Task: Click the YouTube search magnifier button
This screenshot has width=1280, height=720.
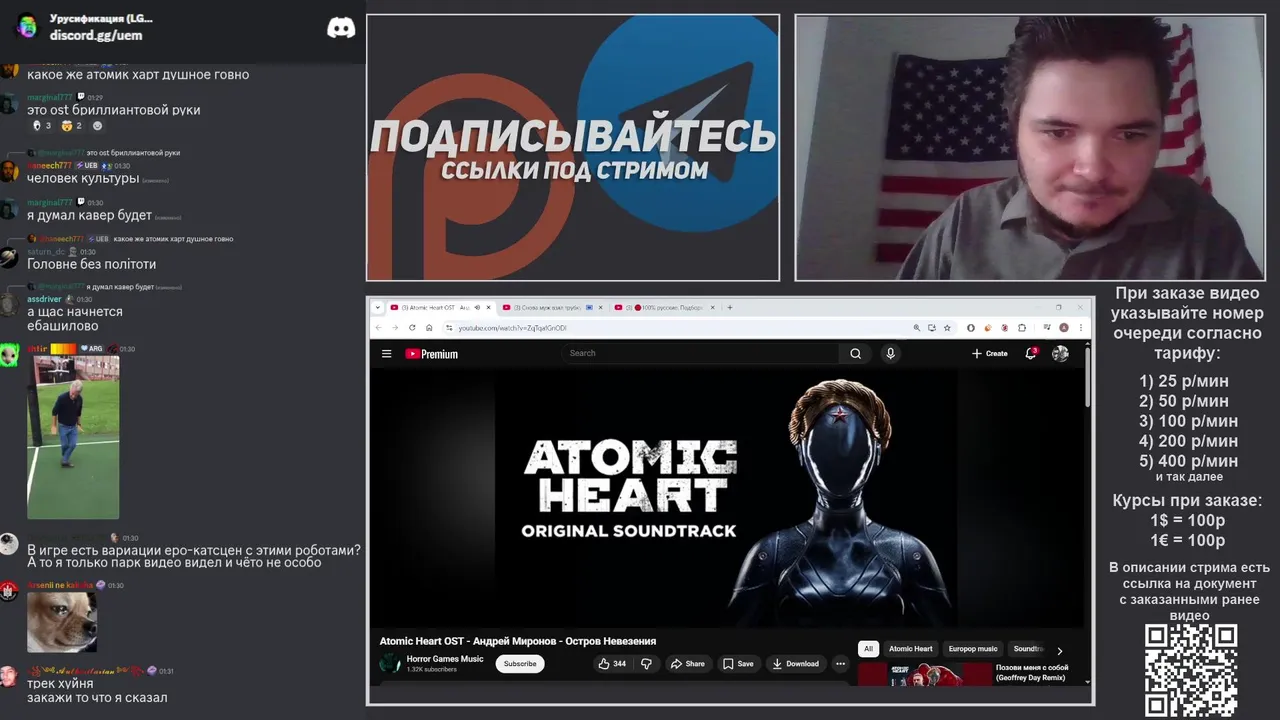Action: pos(855,353)
